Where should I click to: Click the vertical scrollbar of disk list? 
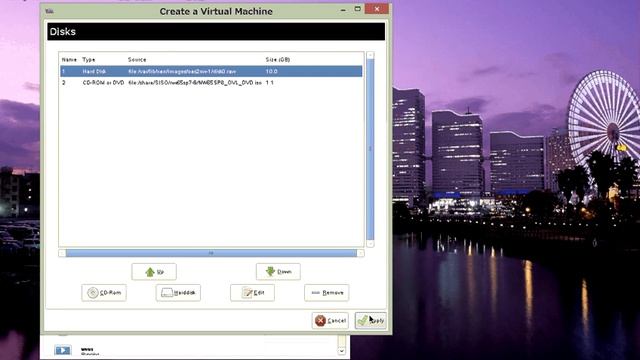click(x=370, y=149)
